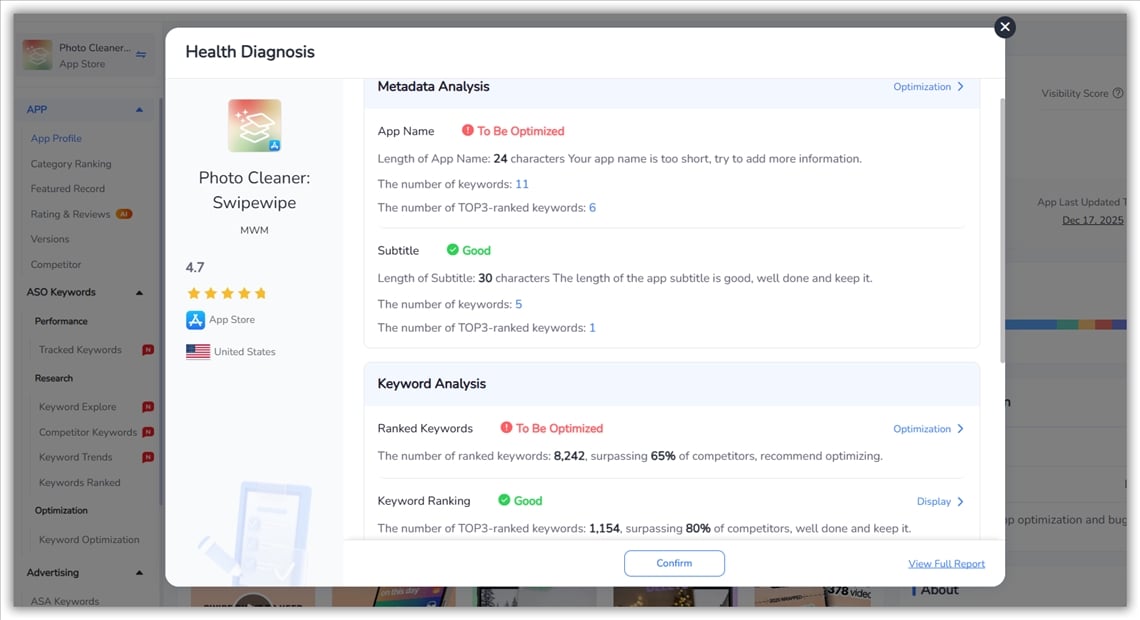This screenshot has height=620, width=1140.
Task: Click the App Name keyword count 11
Action: (521, 184)
